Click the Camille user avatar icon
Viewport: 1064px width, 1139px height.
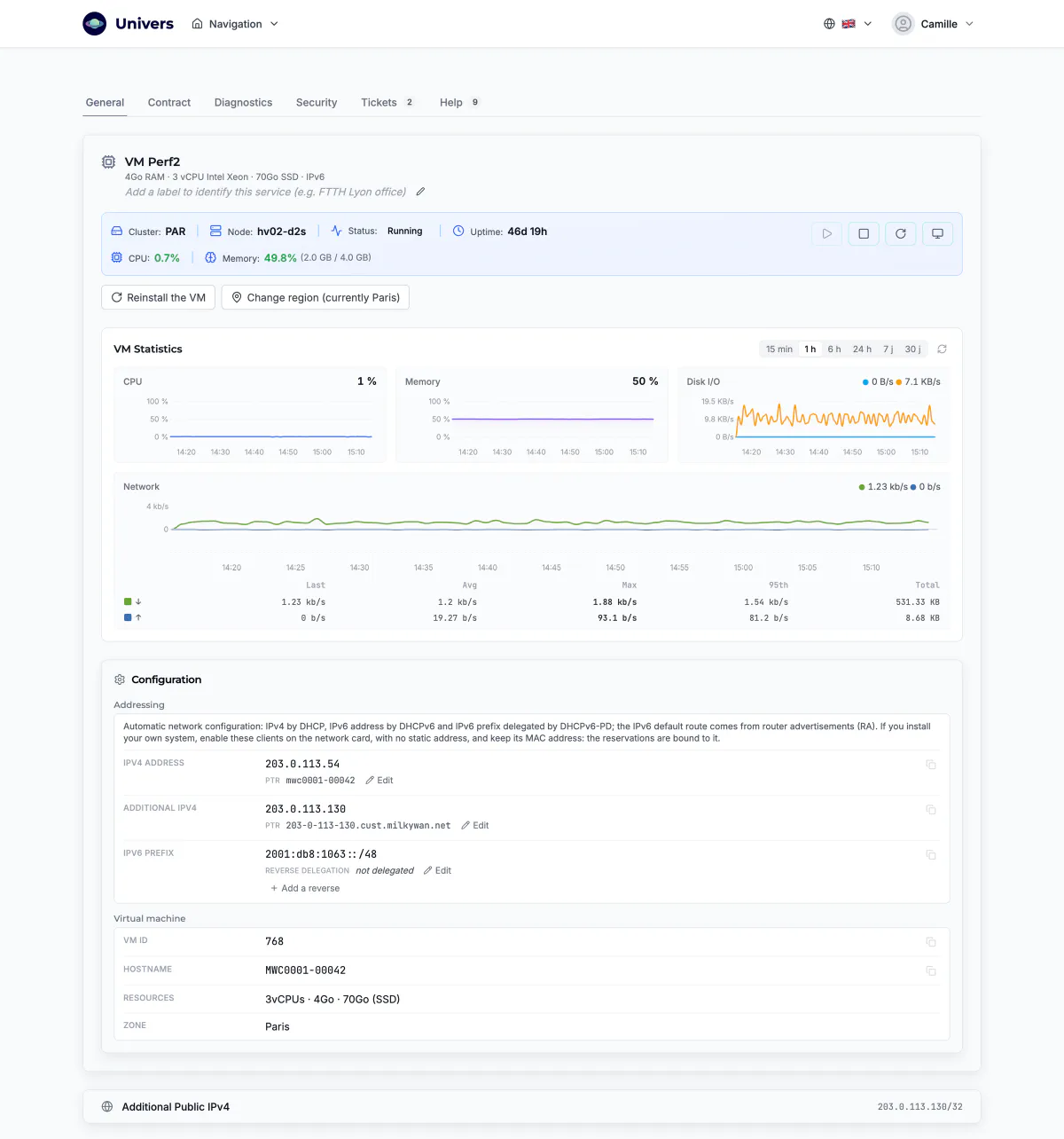click(903, 24)
